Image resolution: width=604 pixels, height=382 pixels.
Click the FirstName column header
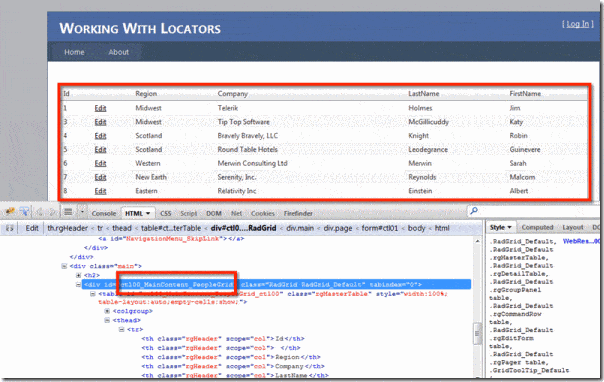click(x=525, y=94)
